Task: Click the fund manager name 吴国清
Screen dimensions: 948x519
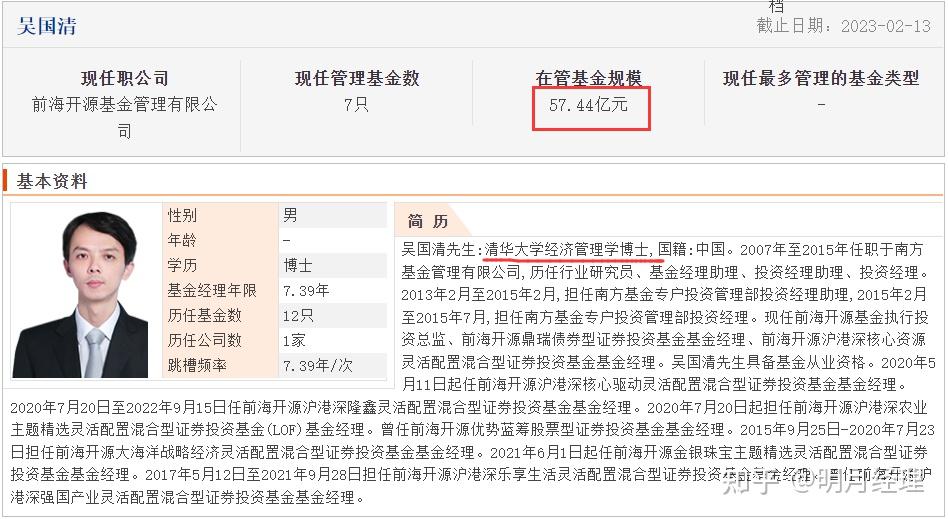Action: pyautogui.click(x=47, y=26)
